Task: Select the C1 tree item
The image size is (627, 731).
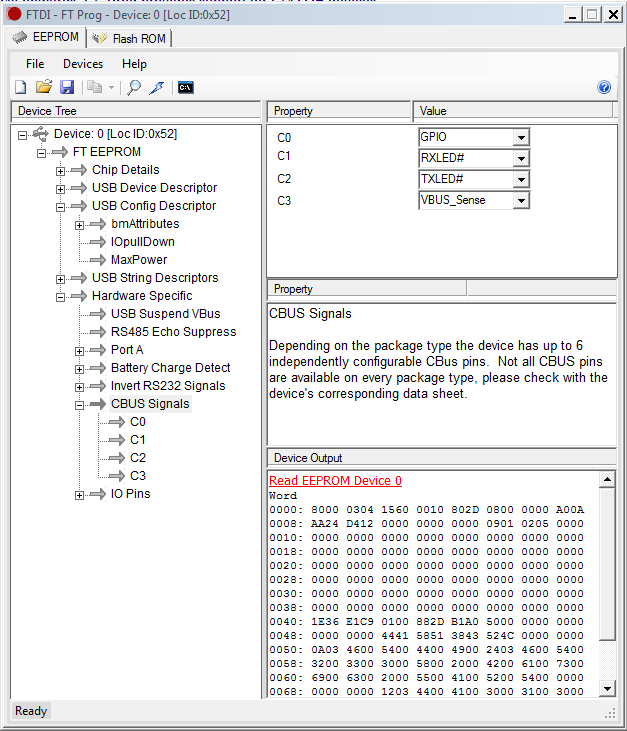Action: tap(138, 440)
